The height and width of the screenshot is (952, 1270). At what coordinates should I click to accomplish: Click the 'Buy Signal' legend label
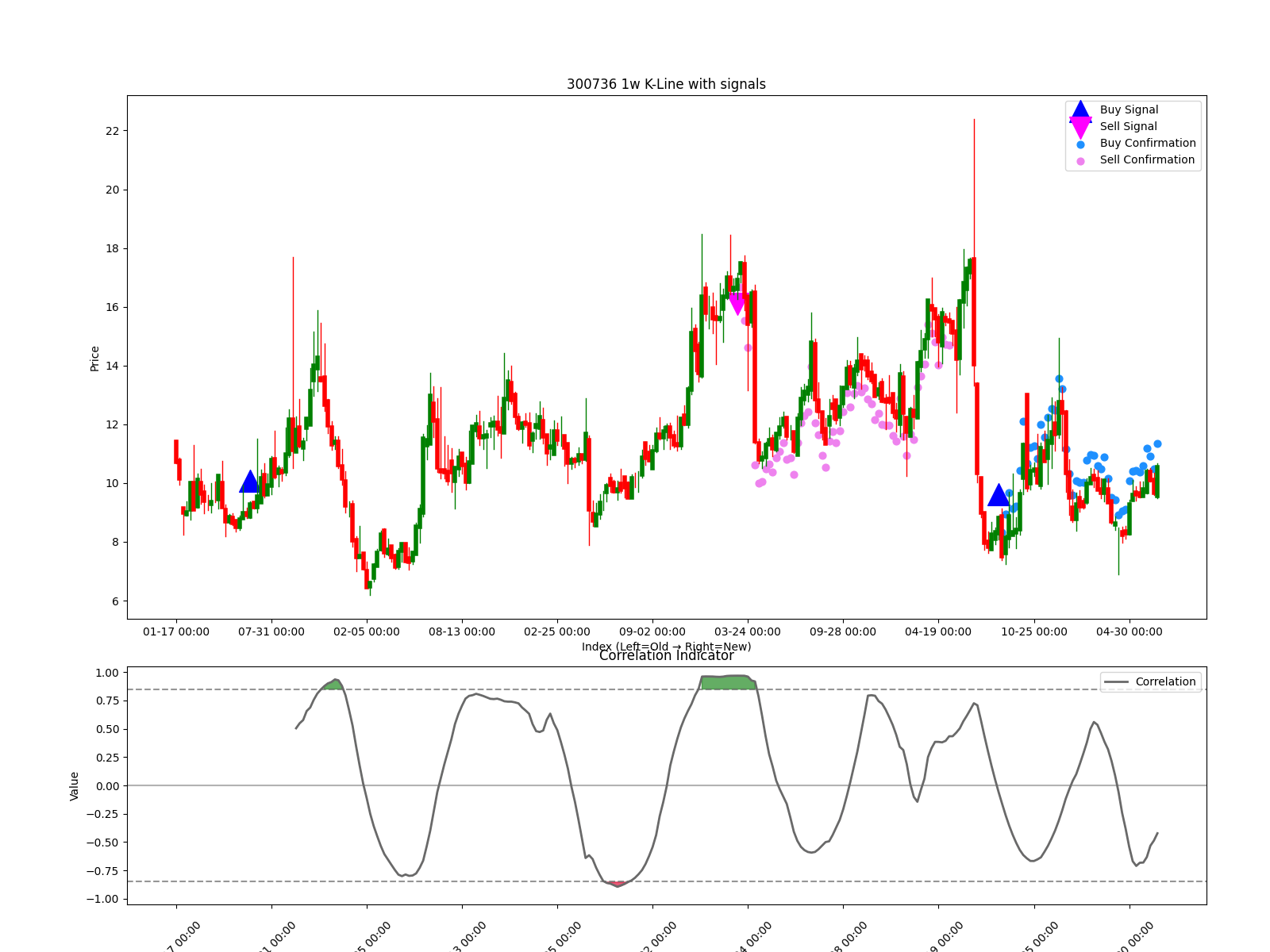[1129, 110]
